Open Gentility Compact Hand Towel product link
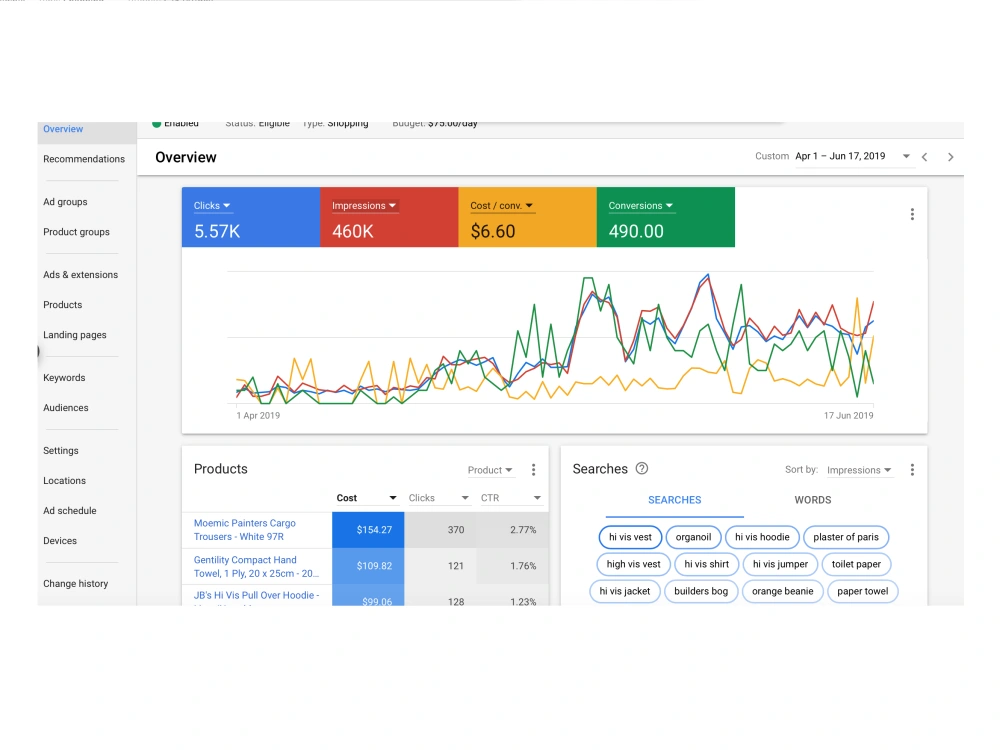 (x=256, y=566)
